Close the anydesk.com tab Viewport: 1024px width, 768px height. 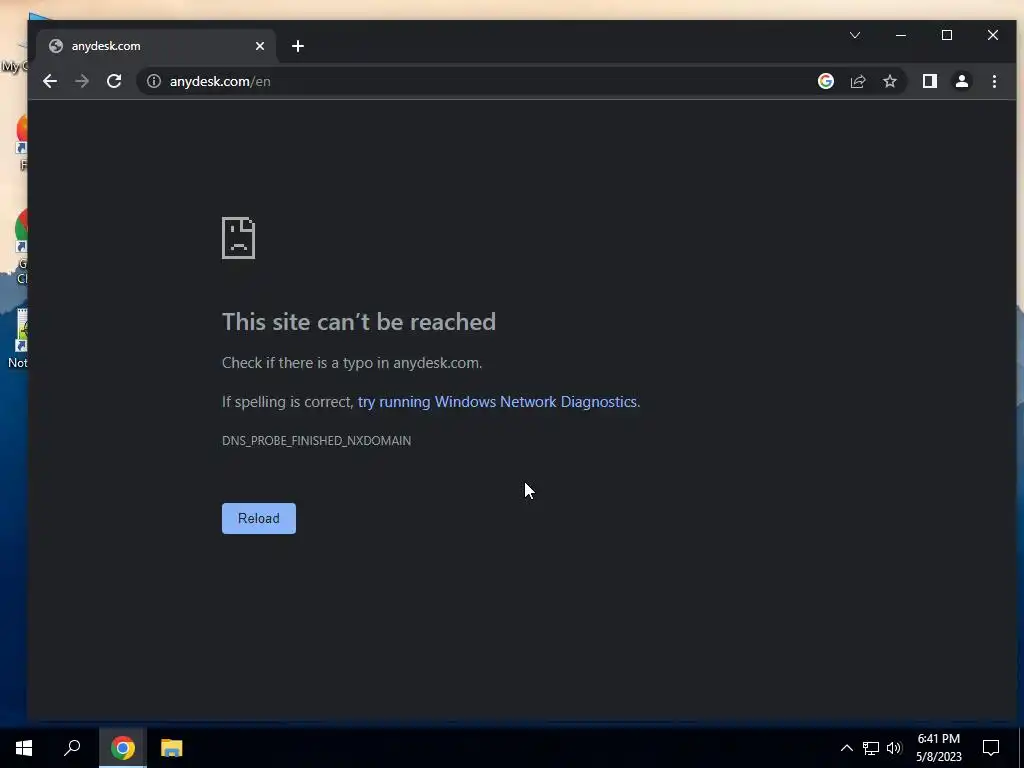pyautogui.click(x=260, y=46)
